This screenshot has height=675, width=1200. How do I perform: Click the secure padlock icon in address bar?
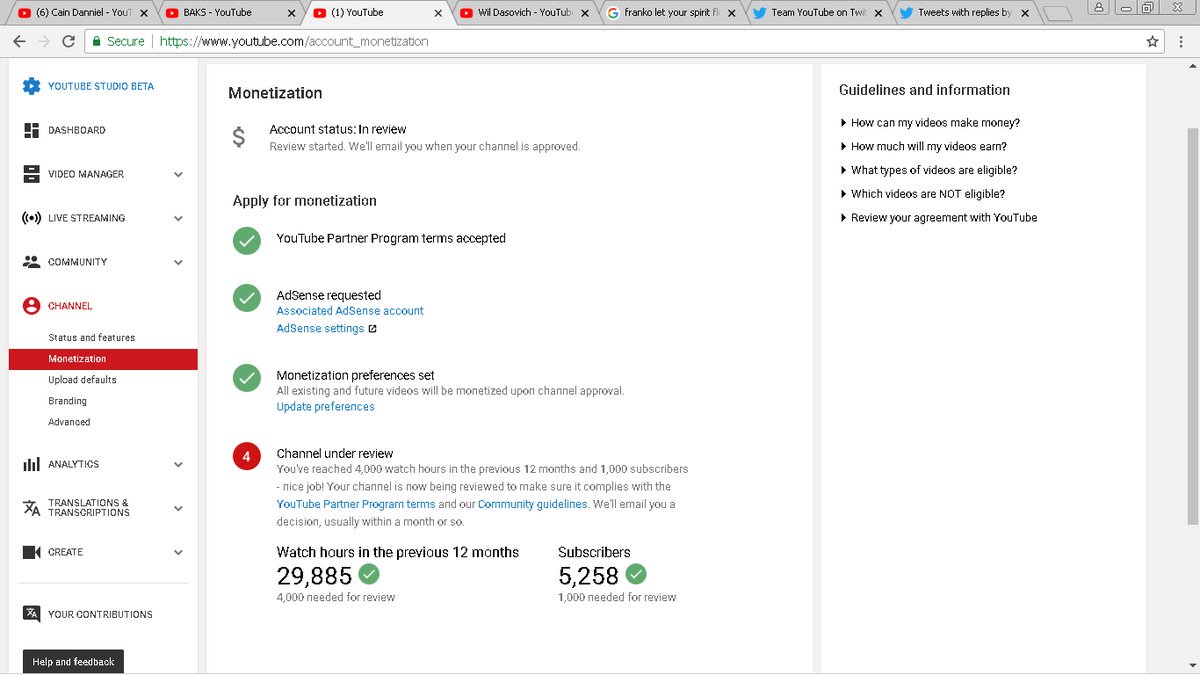96,42
